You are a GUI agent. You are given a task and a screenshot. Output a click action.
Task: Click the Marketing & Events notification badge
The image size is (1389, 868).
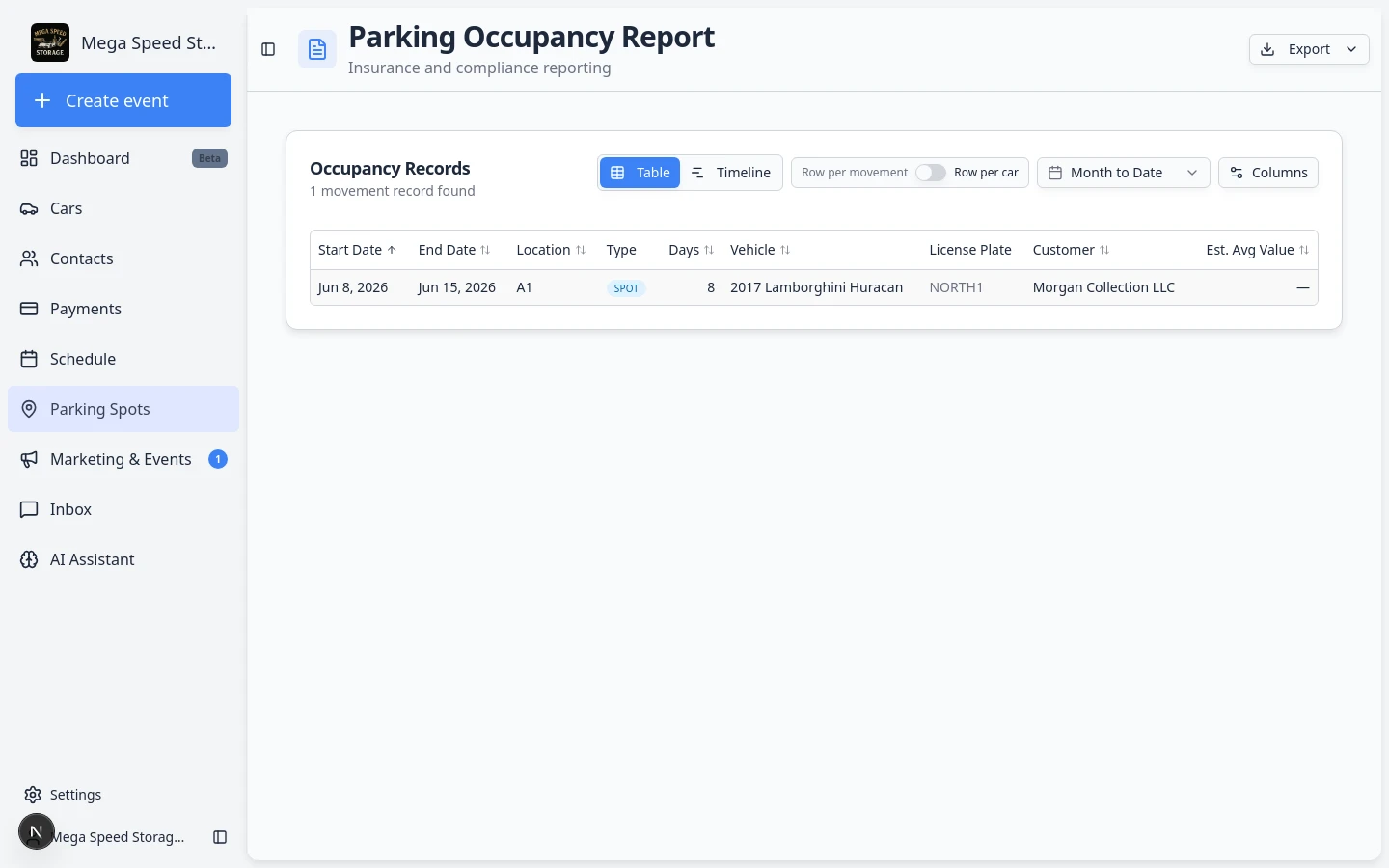point(218,459)
